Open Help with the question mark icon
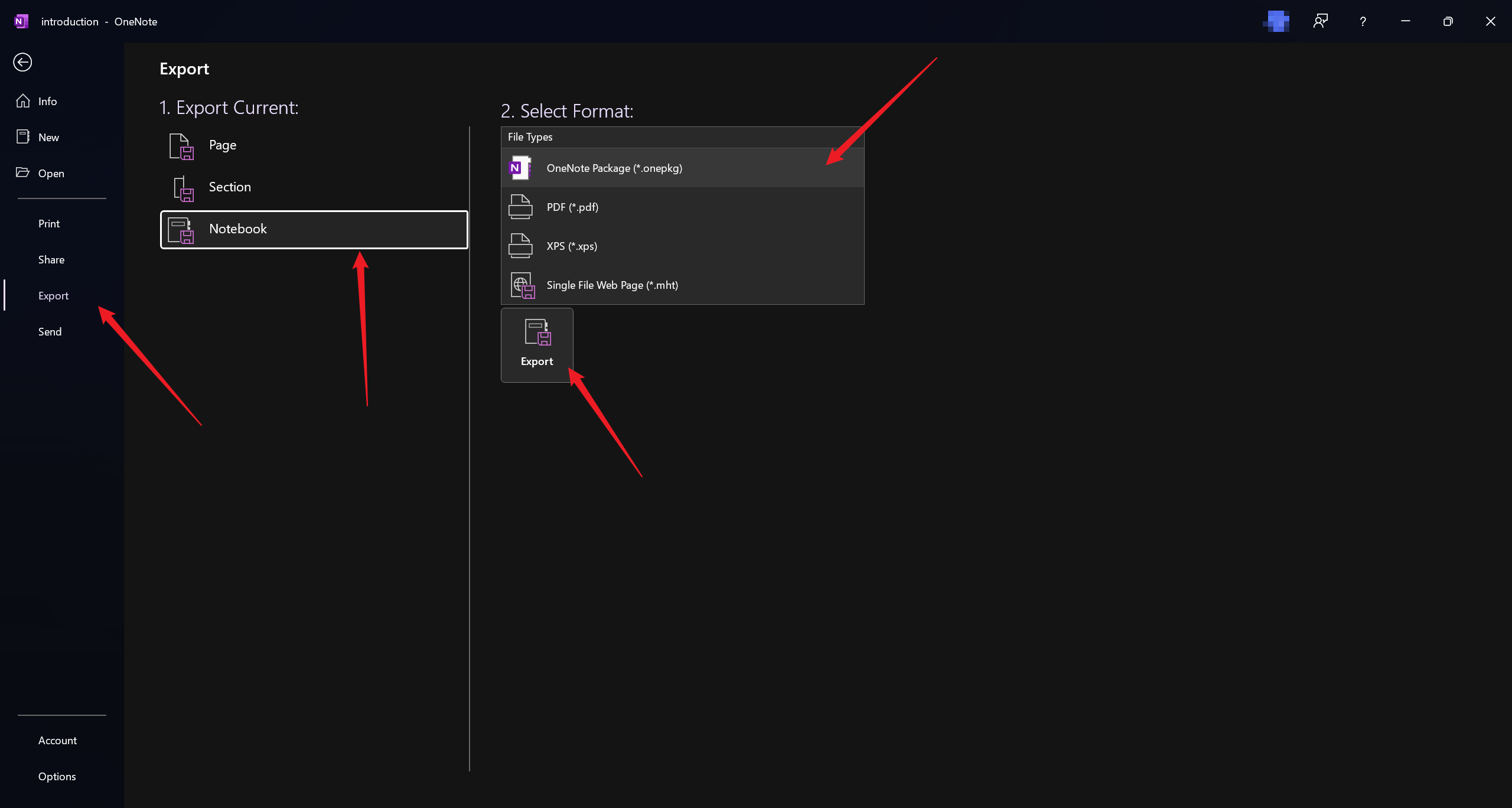The height and width of the screenshot is (808, 1512). tap(1363, 21)
